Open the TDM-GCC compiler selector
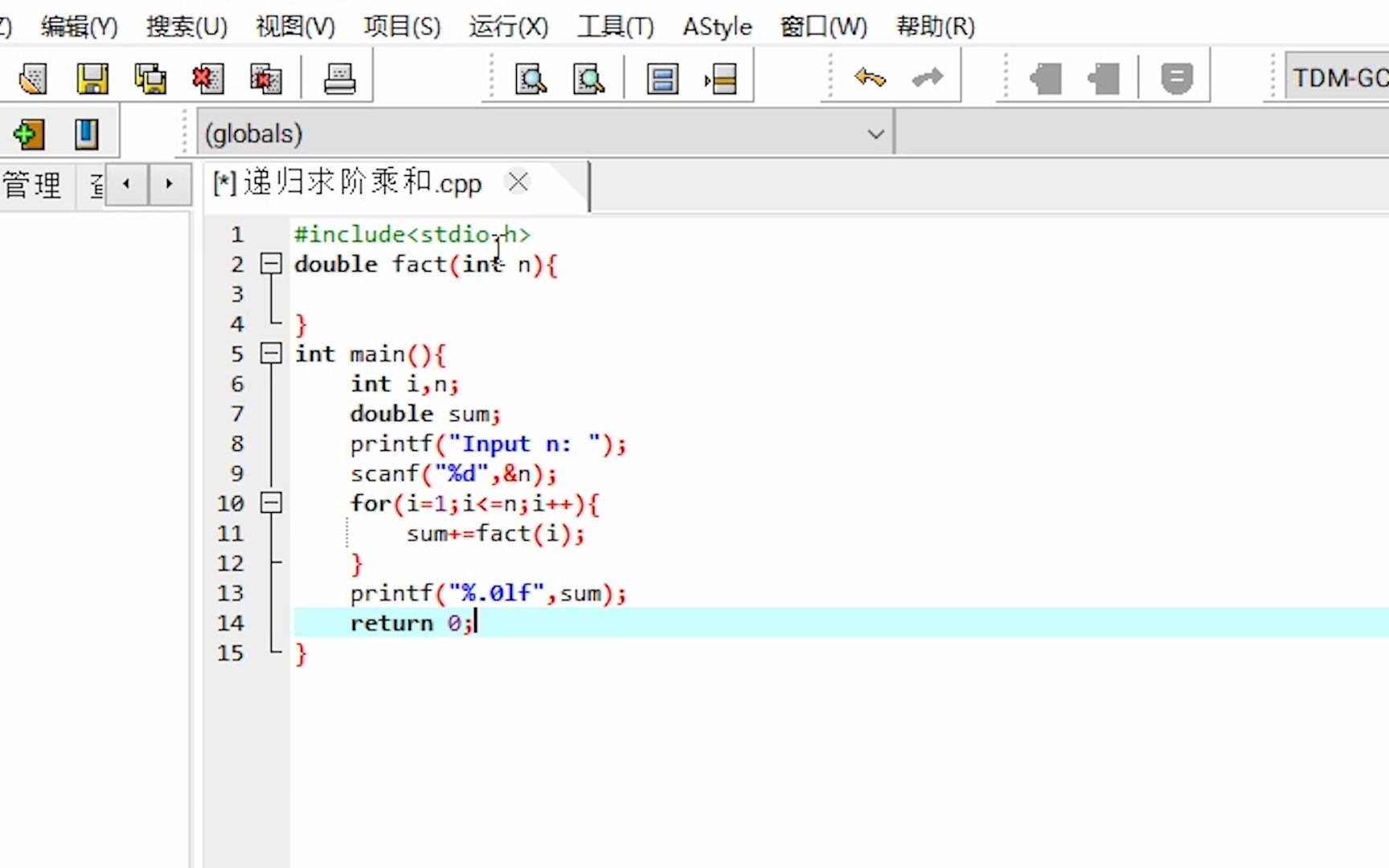Image resolution: width=1389 pixels, height=868 pixels. (1338, 78)
